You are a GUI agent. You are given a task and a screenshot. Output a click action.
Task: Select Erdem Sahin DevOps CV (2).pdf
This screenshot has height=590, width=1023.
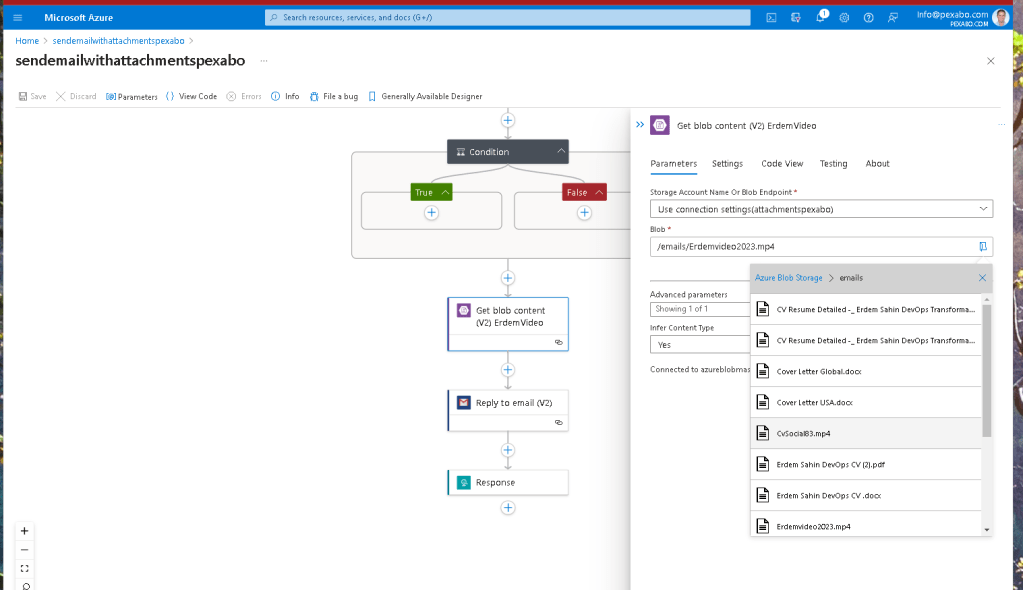(x=866, y=465)
